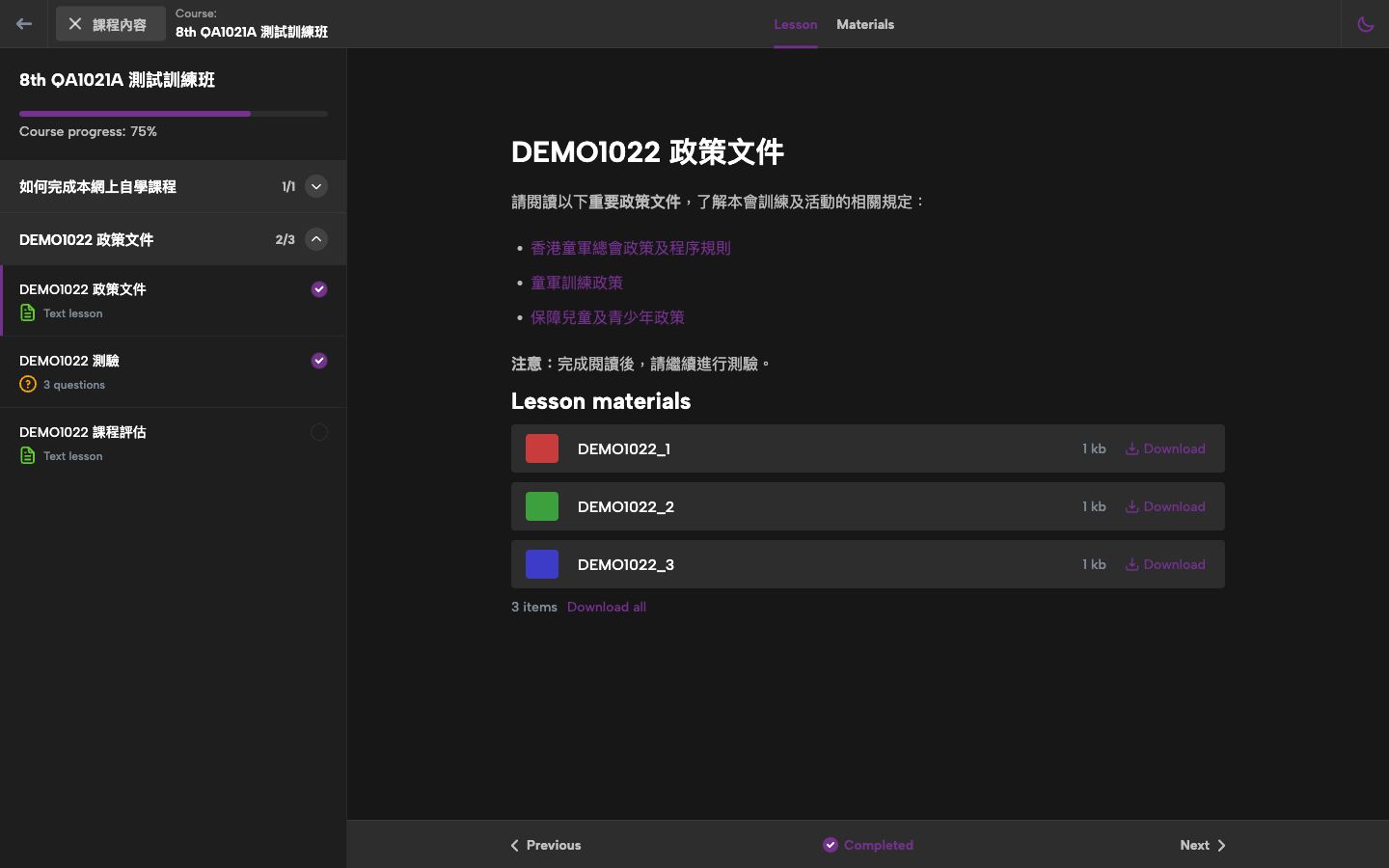Click the DEMO1022 政策文件 section header with 2/3
Screen dimensions: 1389x868
[174, 239]
